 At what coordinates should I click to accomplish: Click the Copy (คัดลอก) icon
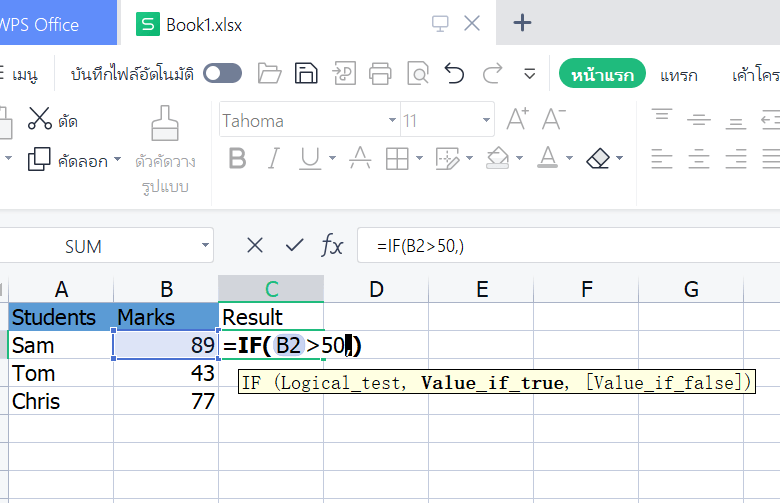tap(39, 159)
